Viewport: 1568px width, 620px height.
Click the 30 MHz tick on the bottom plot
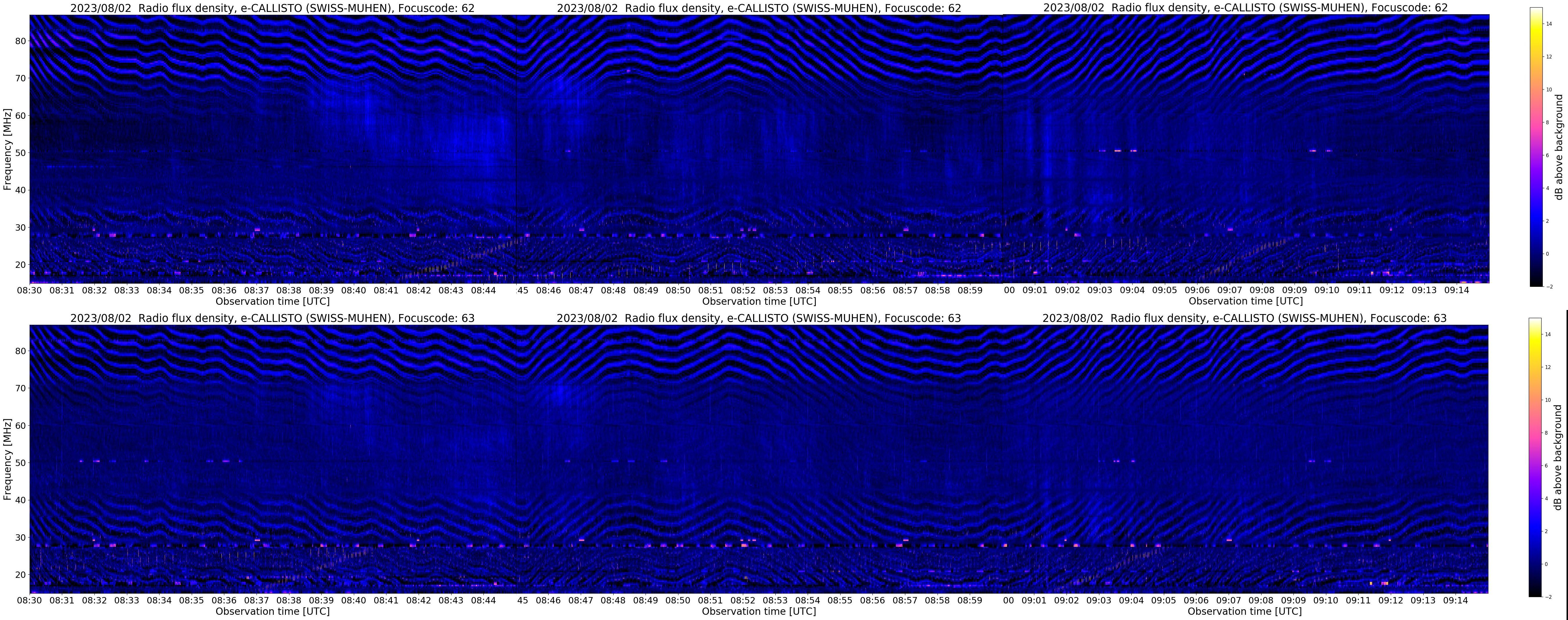click(x=21, y=538)
